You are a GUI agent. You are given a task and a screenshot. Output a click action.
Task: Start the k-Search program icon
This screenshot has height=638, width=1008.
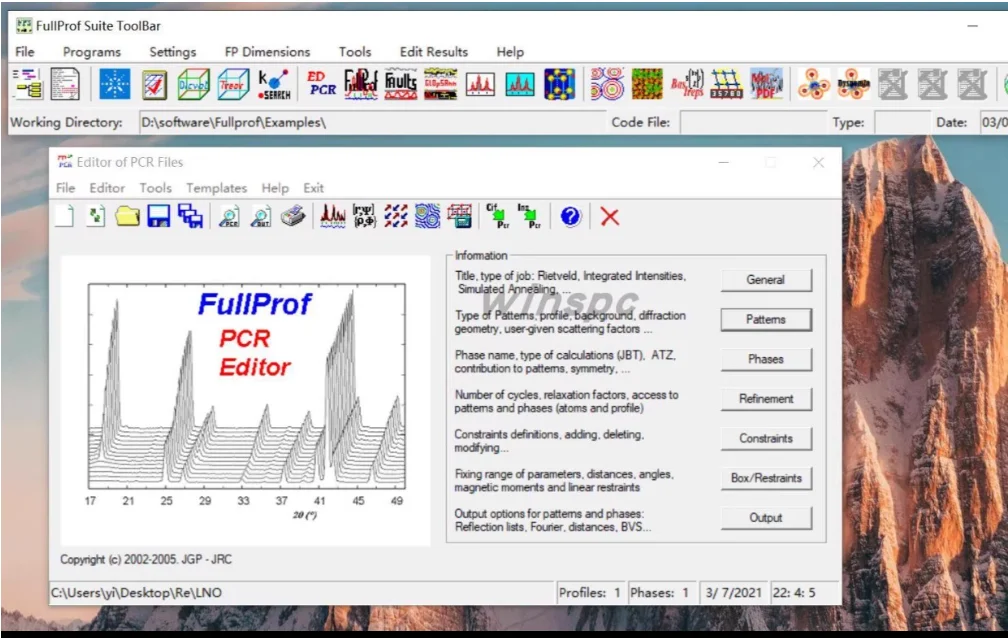click(274, 84)
